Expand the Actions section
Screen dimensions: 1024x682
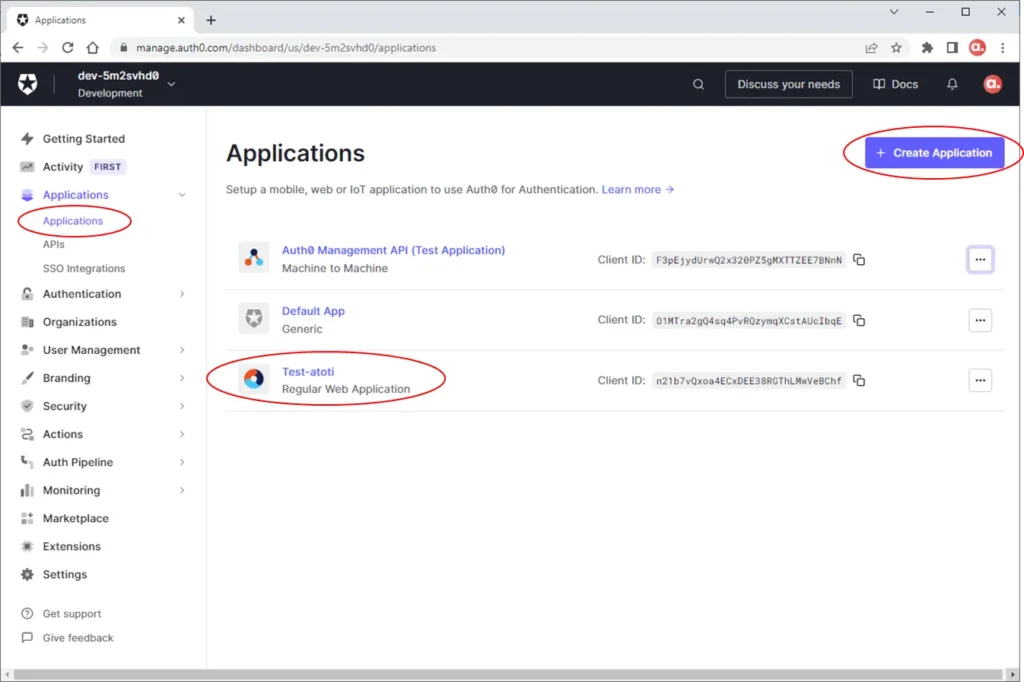182,434
